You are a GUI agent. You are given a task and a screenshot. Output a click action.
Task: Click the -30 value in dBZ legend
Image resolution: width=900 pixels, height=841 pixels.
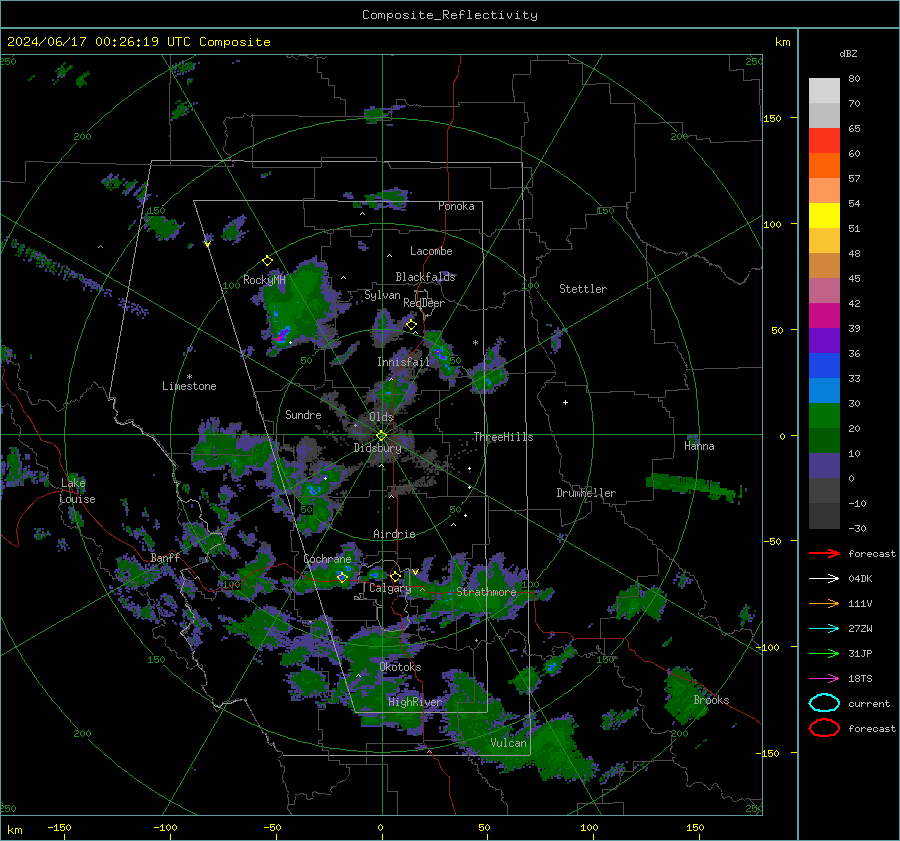[857, 528]
